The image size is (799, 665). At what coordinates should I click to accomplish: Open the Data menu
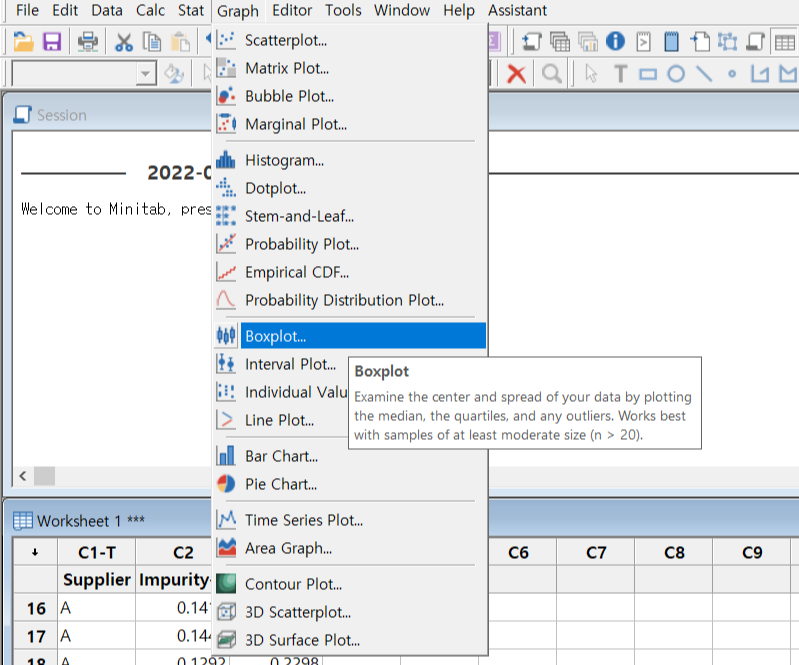106,10
